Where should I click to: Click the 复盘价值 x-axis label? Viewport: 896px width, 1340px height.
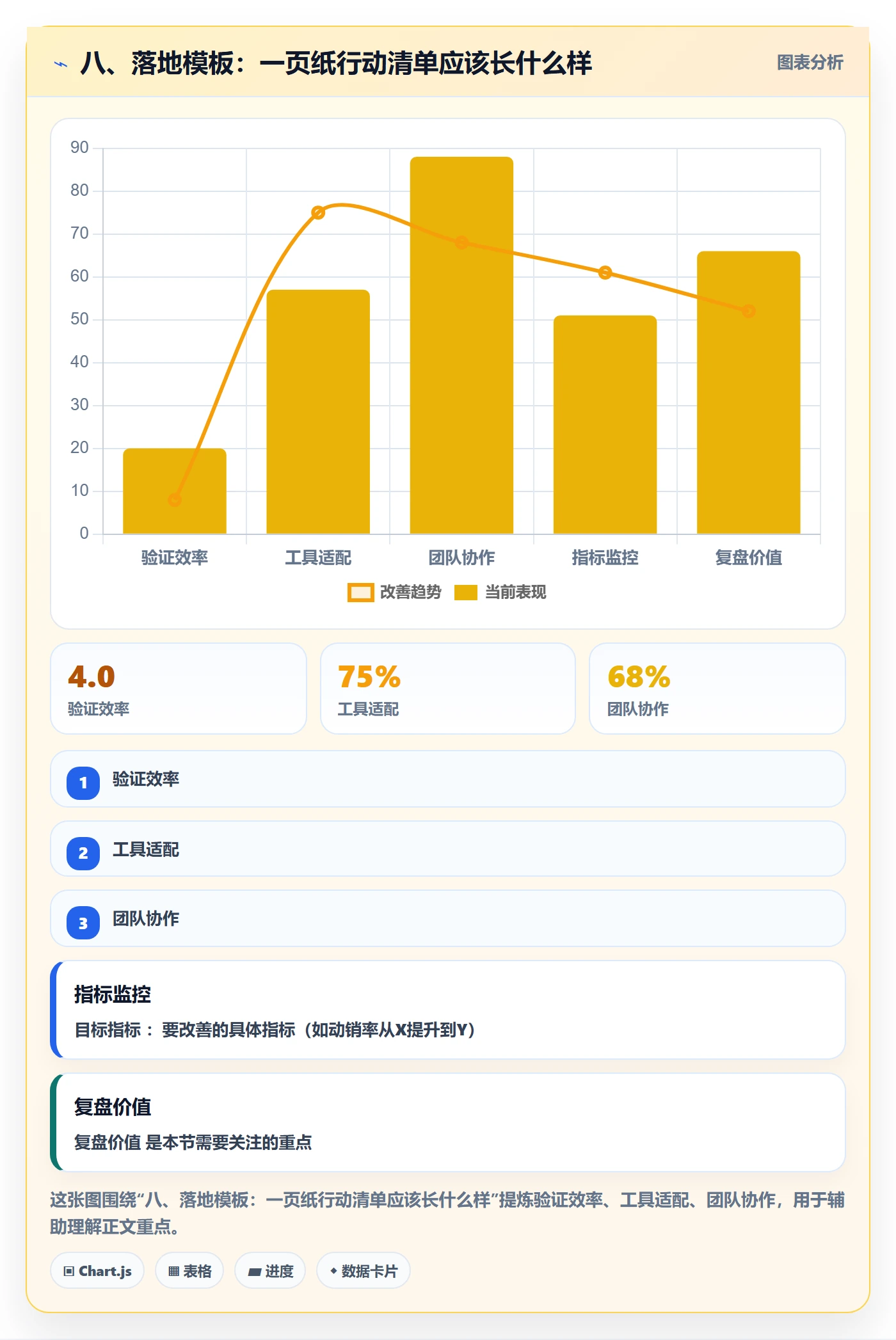pyautogui.click(x=748, y=558)
